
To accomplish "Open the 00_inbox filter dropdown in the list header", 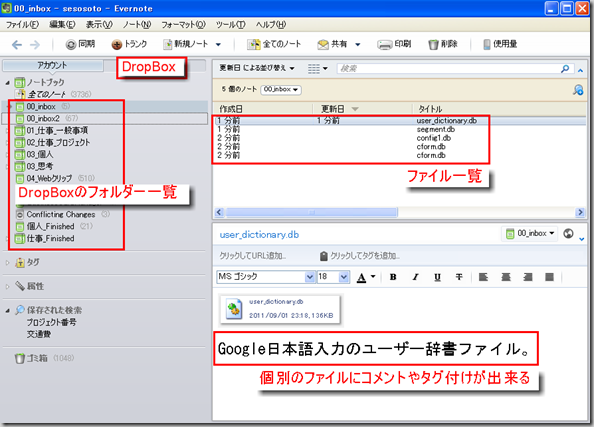I will pos(281,90).
